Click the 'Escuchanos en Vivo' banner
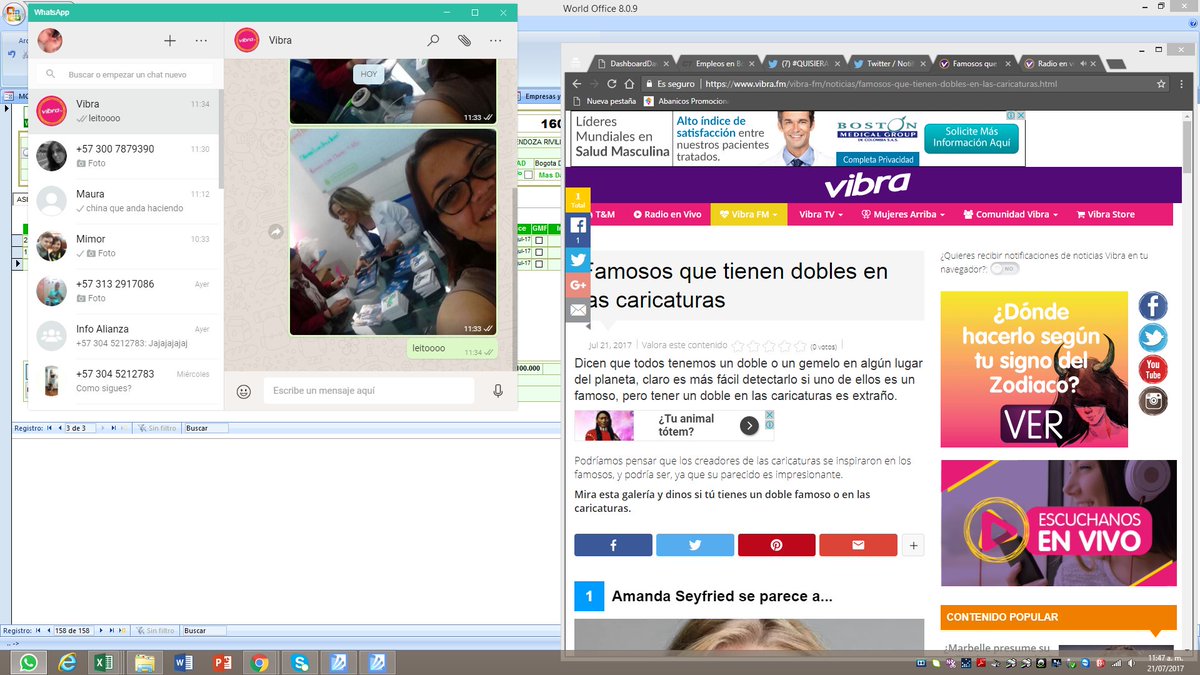The height and width of the screenshot is (675, 1200). pos(1059,523)
